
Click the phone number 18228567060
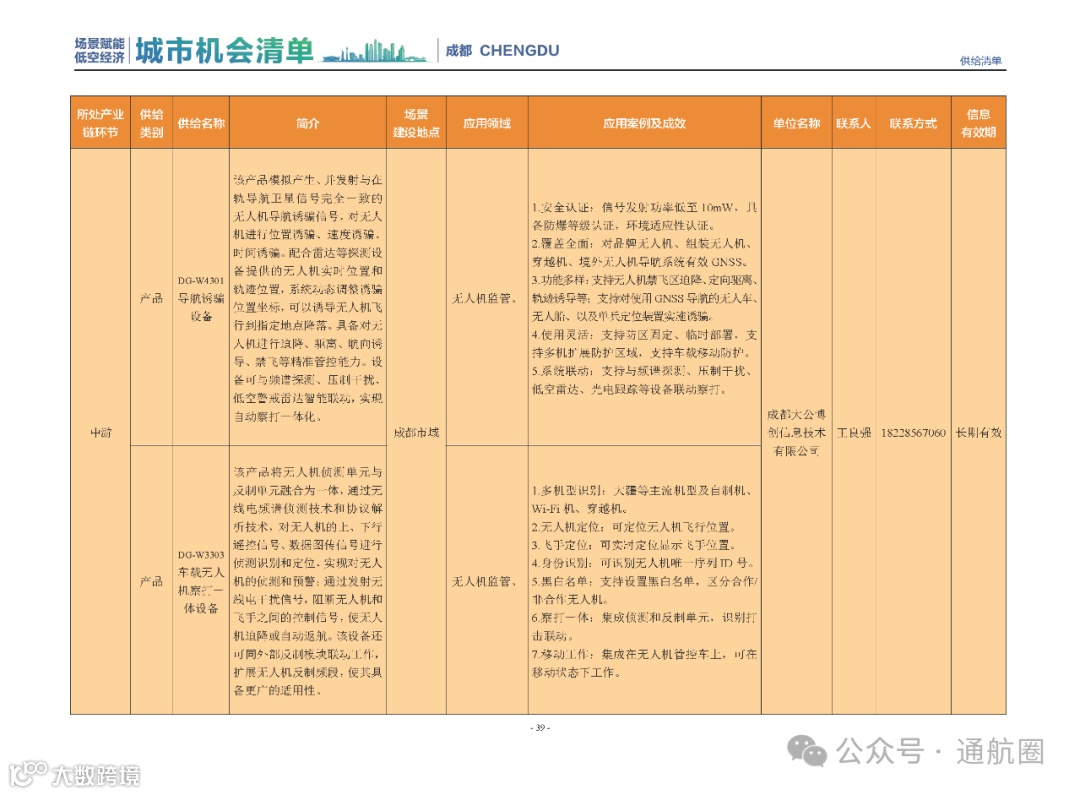(913, 433)
